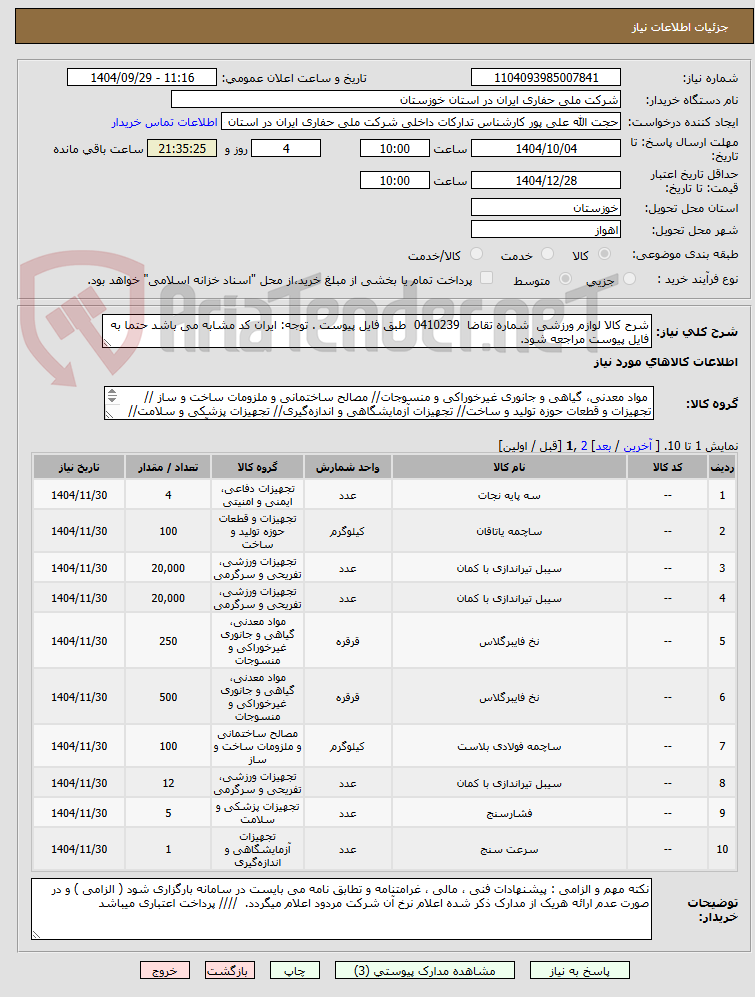755x997 pixels.
Task: Click the buyer organization name field
Action: click(396, 100)
